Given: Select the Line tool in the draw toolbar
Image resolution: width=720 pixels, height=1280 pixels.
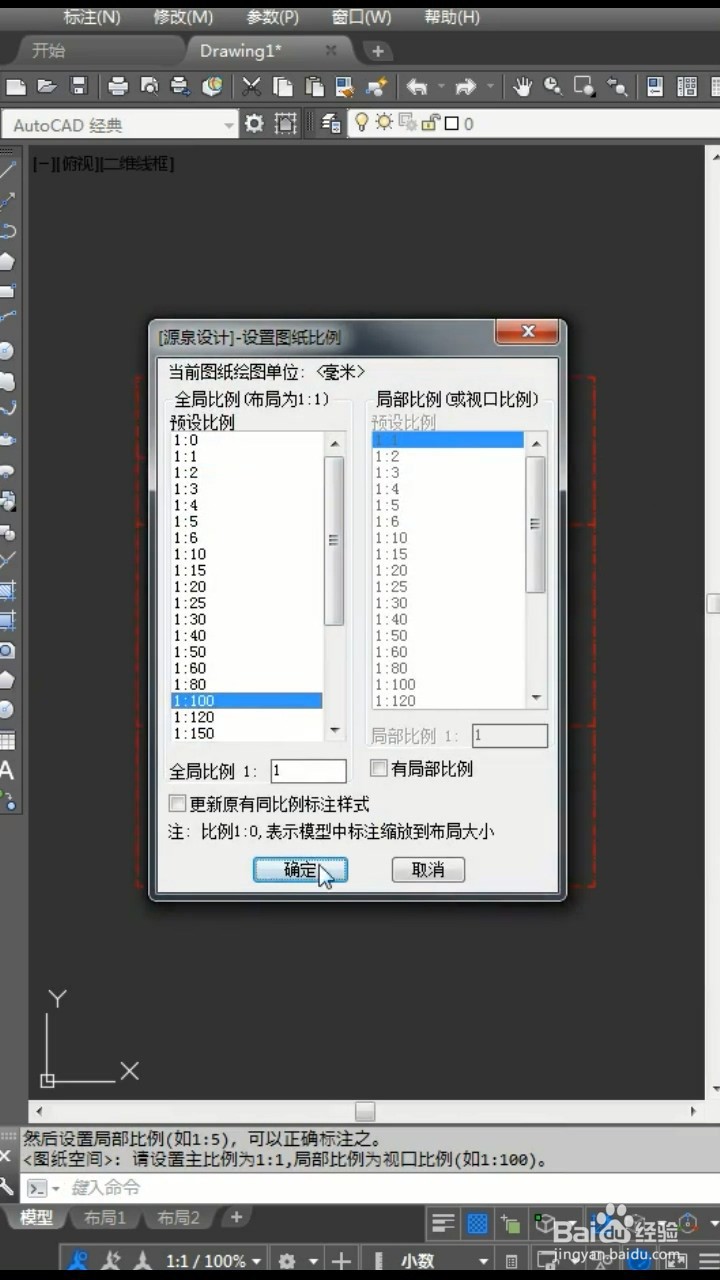Looking at the screenshot, I should [x=7, y=170].
